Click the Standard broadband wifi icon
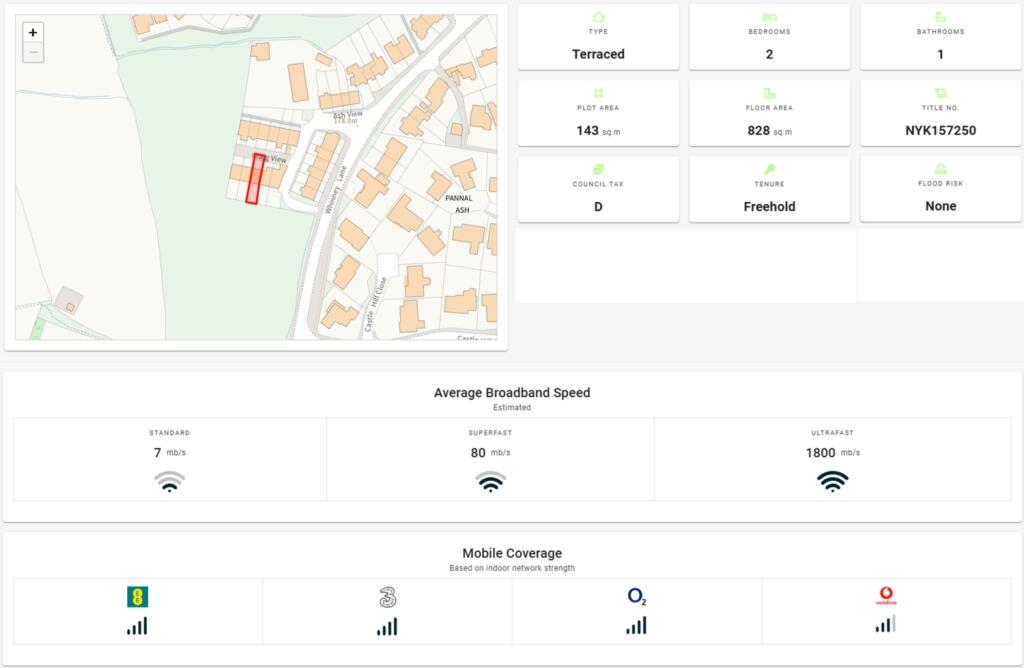This screenshot has width=1024, height=668. tap(170, 481)
